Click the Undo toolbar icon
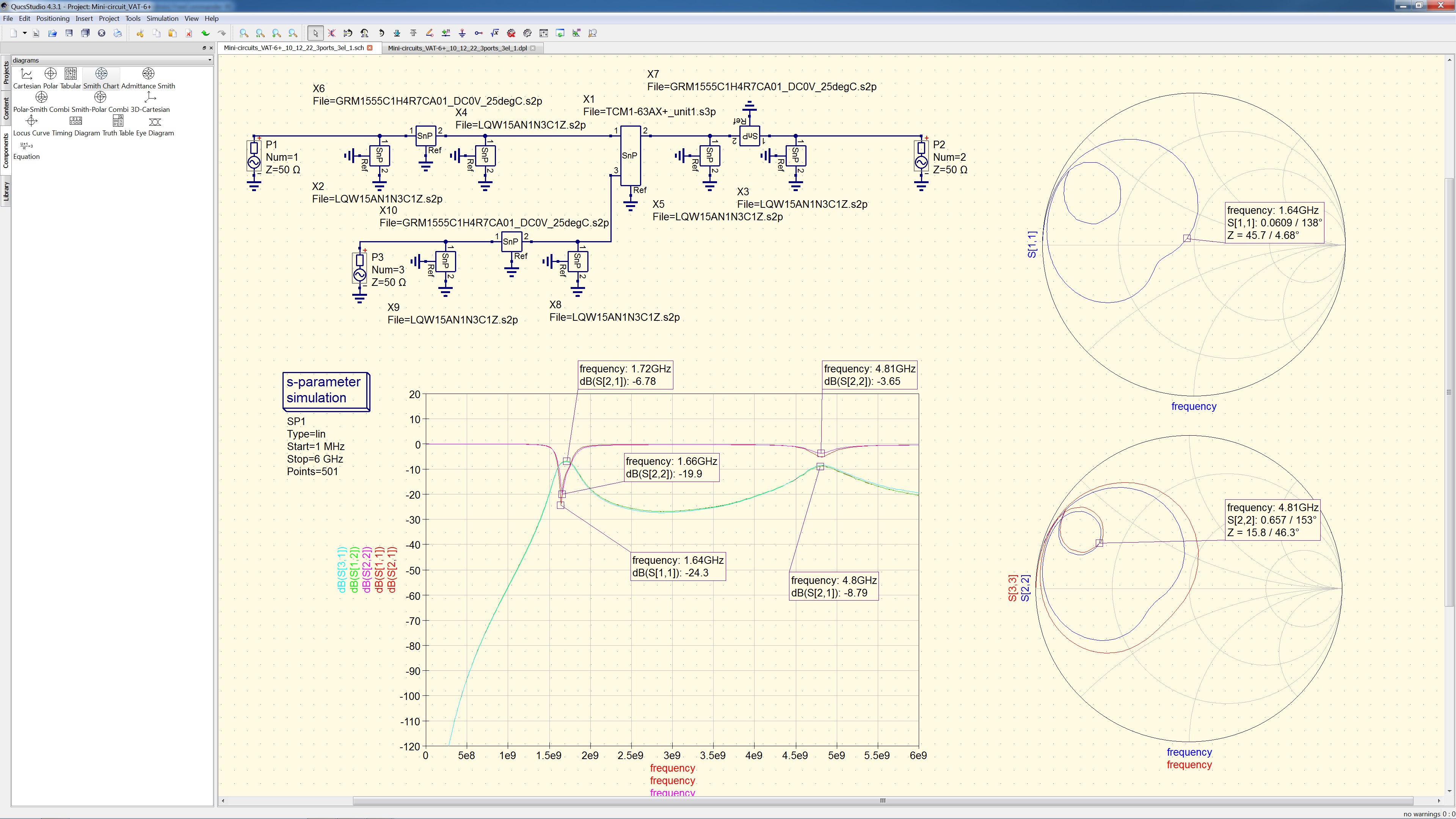 click(x=206, y=33)
